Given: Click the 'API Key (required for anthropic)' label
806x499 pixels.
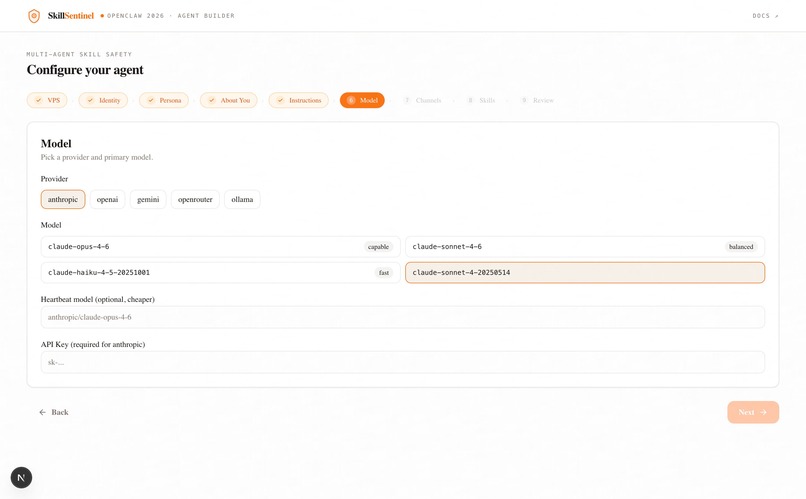Looking at the screenshot, I should 93,344.
